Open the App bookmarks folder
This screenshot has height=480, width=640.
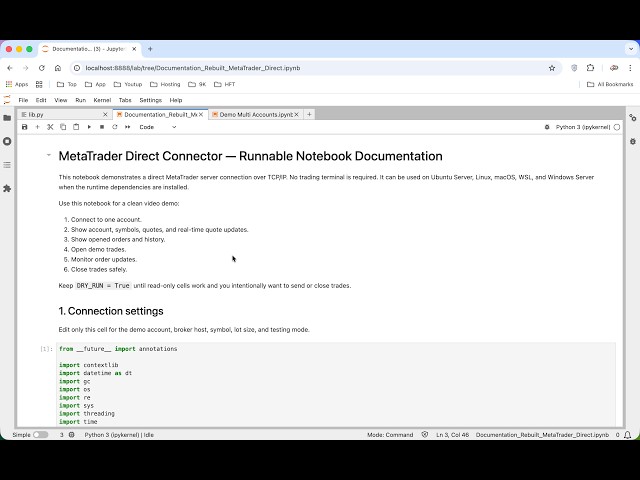click(x=95, y=84)
